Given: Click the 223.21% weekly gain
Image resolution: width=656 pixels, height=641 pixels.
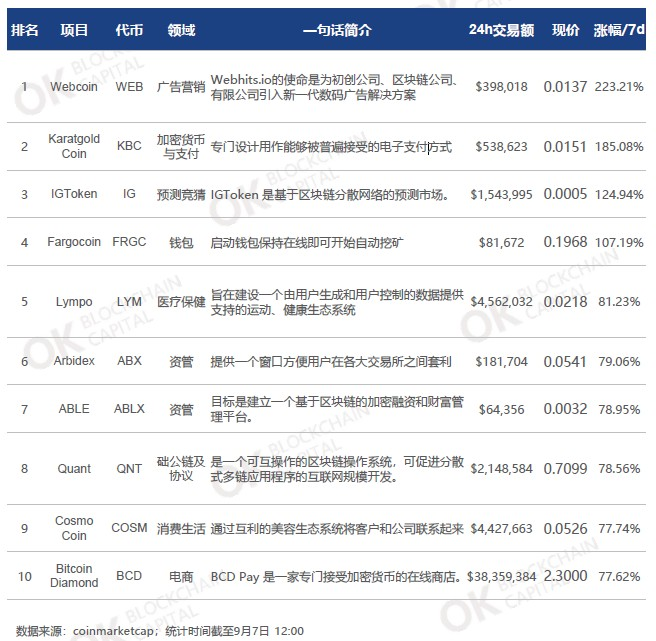Looking at the screenshot, I should click(x=619, y=87).
